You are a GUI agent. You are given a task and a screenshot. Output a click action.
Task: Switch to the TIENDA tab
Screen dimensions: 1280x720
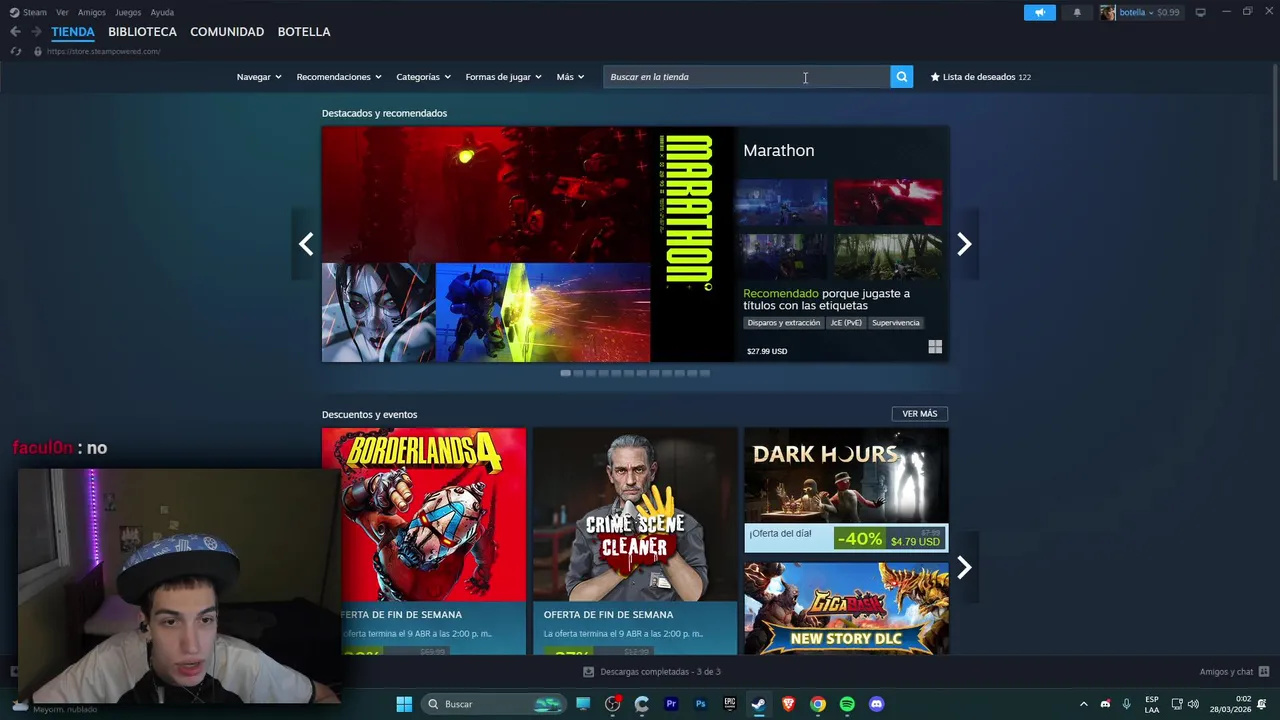coord(73,32)
